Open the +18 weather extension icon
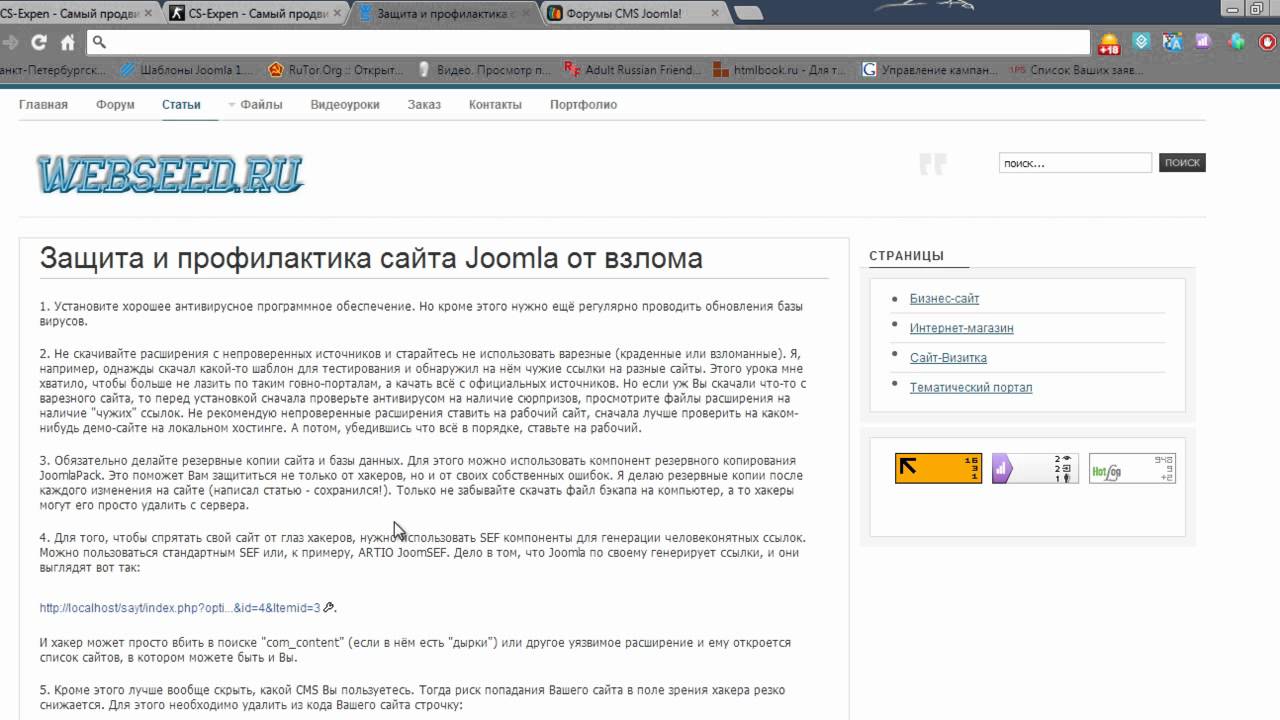The height and width of the screenshot is (720, 1280). pyautogui.click(x=1109, y=43)
